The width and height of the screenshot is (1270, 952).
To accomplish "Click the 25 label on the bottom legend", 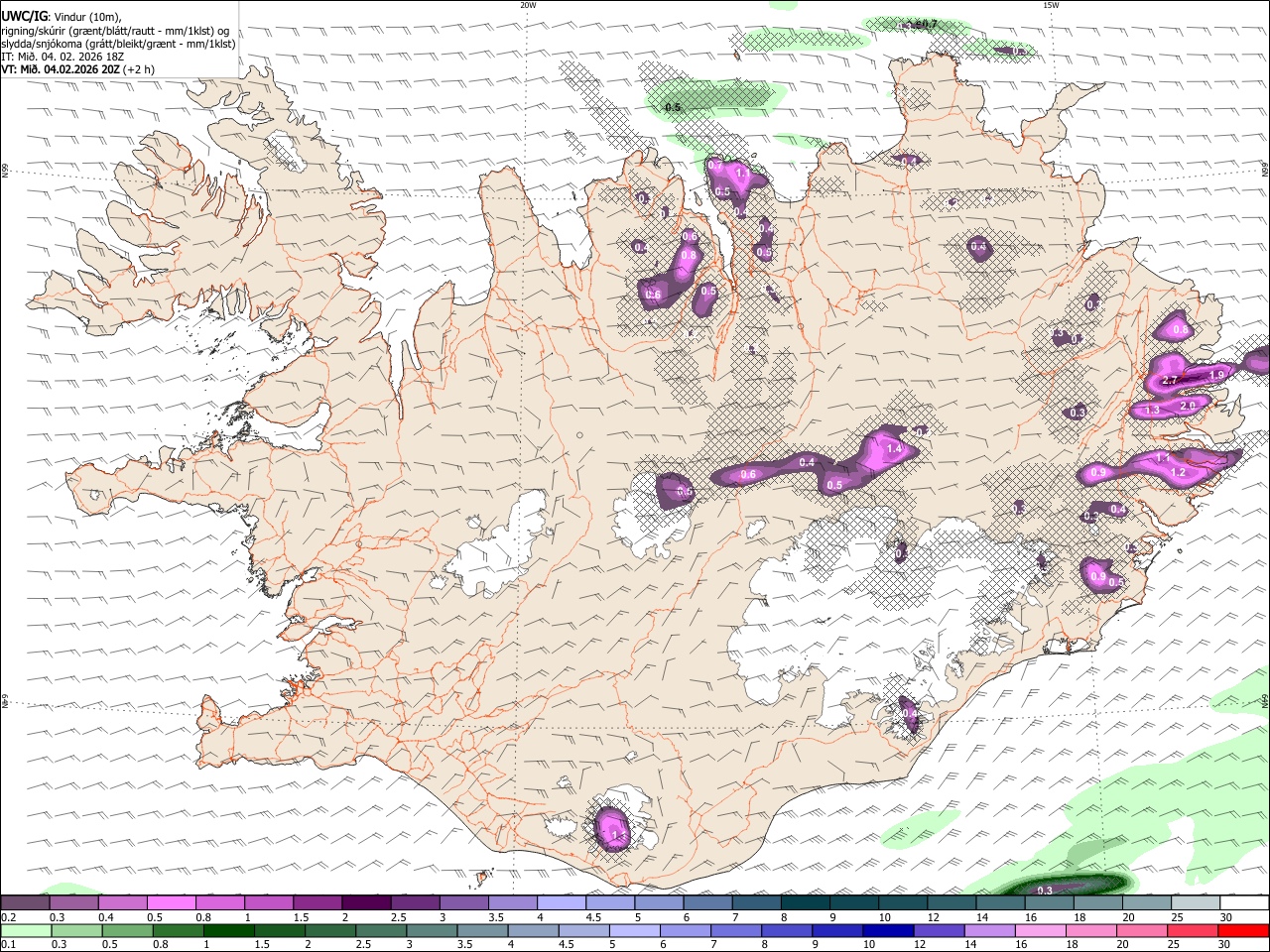I will tap(1176, 945).
